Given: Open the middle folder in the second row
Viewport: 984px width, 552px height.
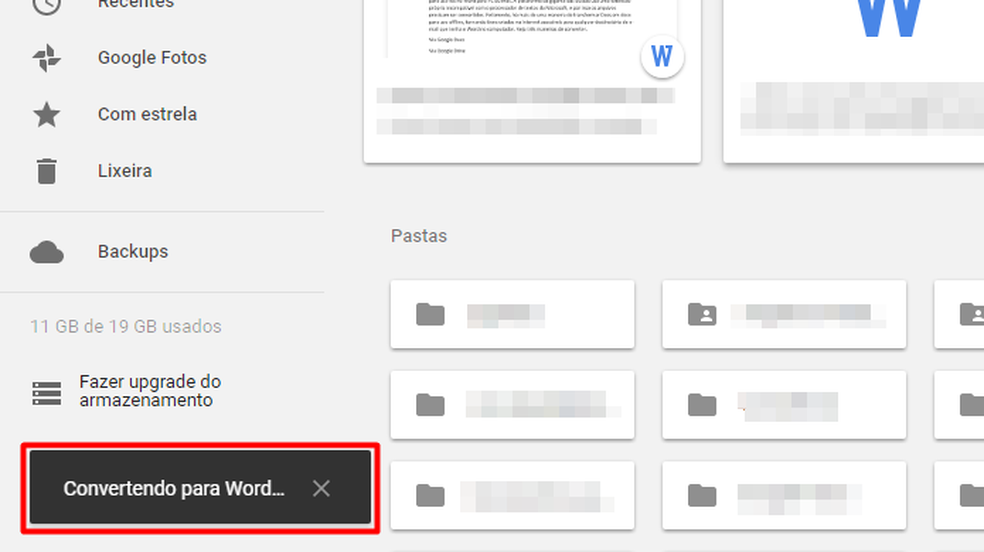Looking at the screenshot, I should [784, 405].
